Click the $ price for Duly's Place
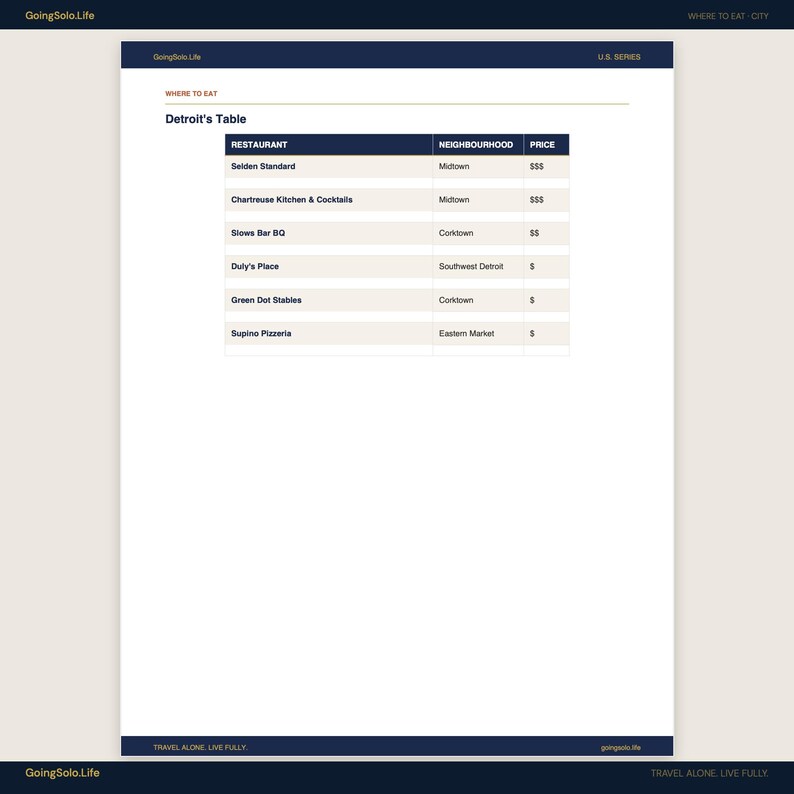The width and height of the screenshot is (794, 794). tap(532, 266)
